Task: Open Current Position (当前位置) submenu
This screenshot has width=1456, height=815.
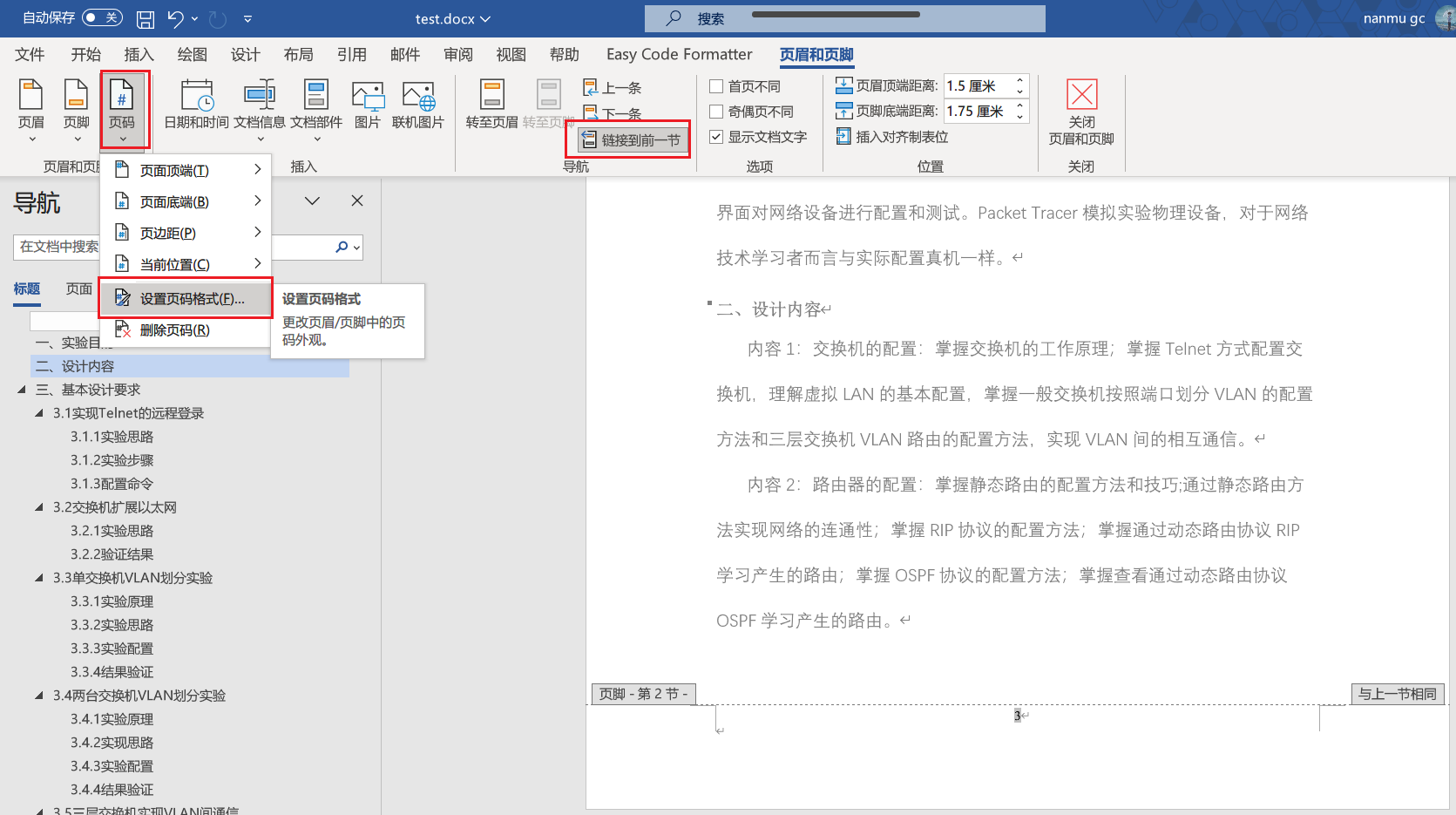Action: pos(186,264)
